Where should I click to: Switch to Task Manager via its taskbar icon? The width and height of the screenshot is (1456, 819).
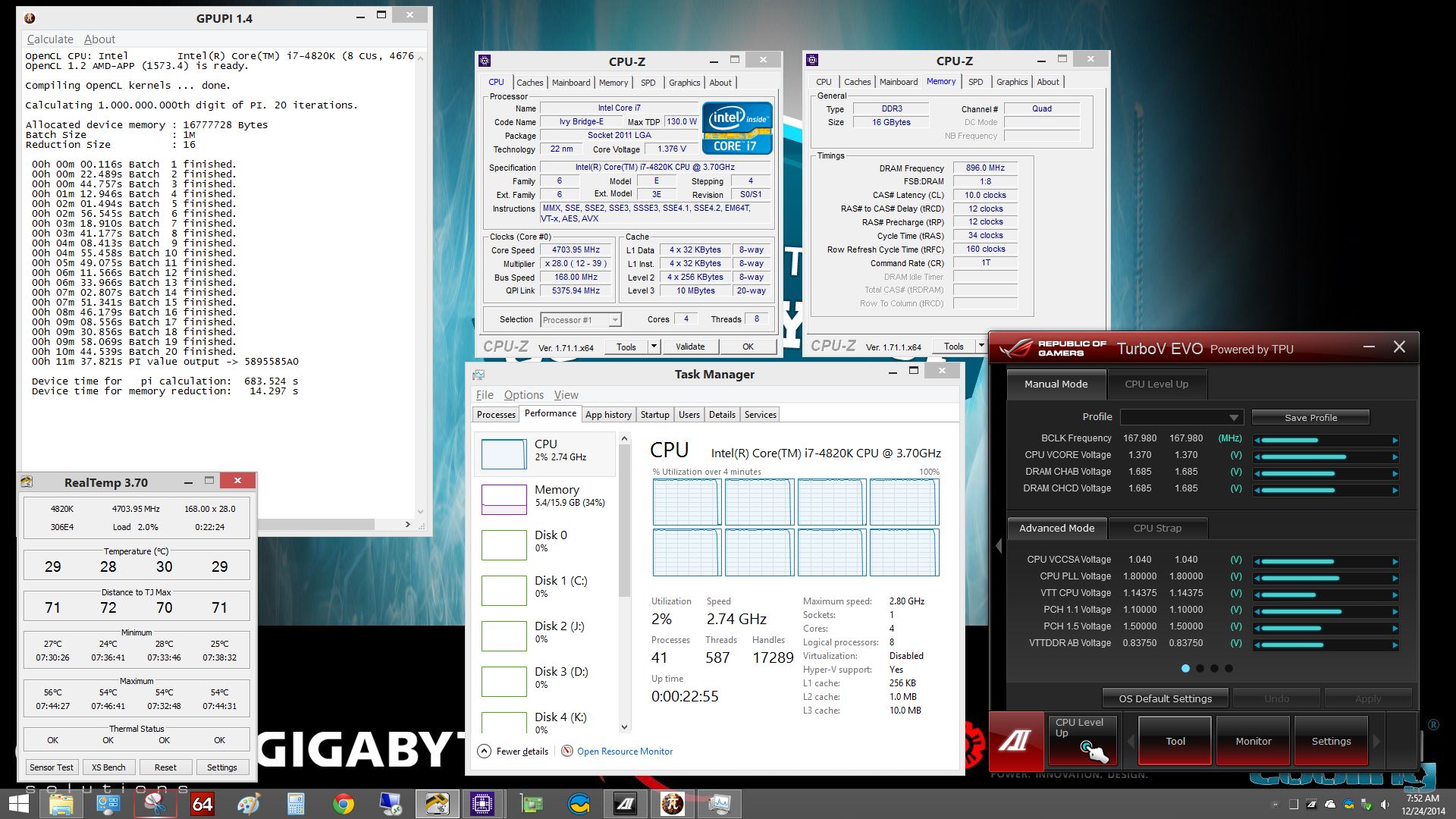coord(719,804)
